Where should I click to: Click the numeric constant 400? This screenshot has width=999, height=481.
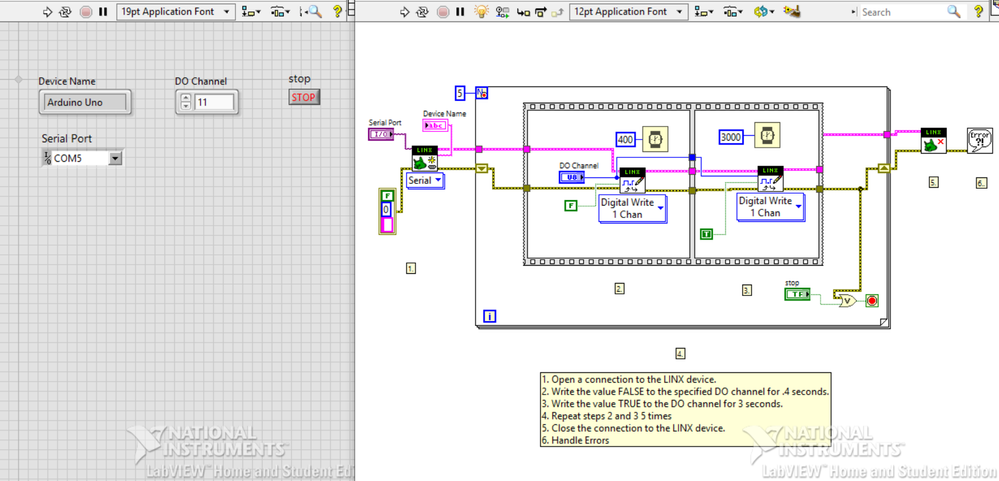pos(627,139)
